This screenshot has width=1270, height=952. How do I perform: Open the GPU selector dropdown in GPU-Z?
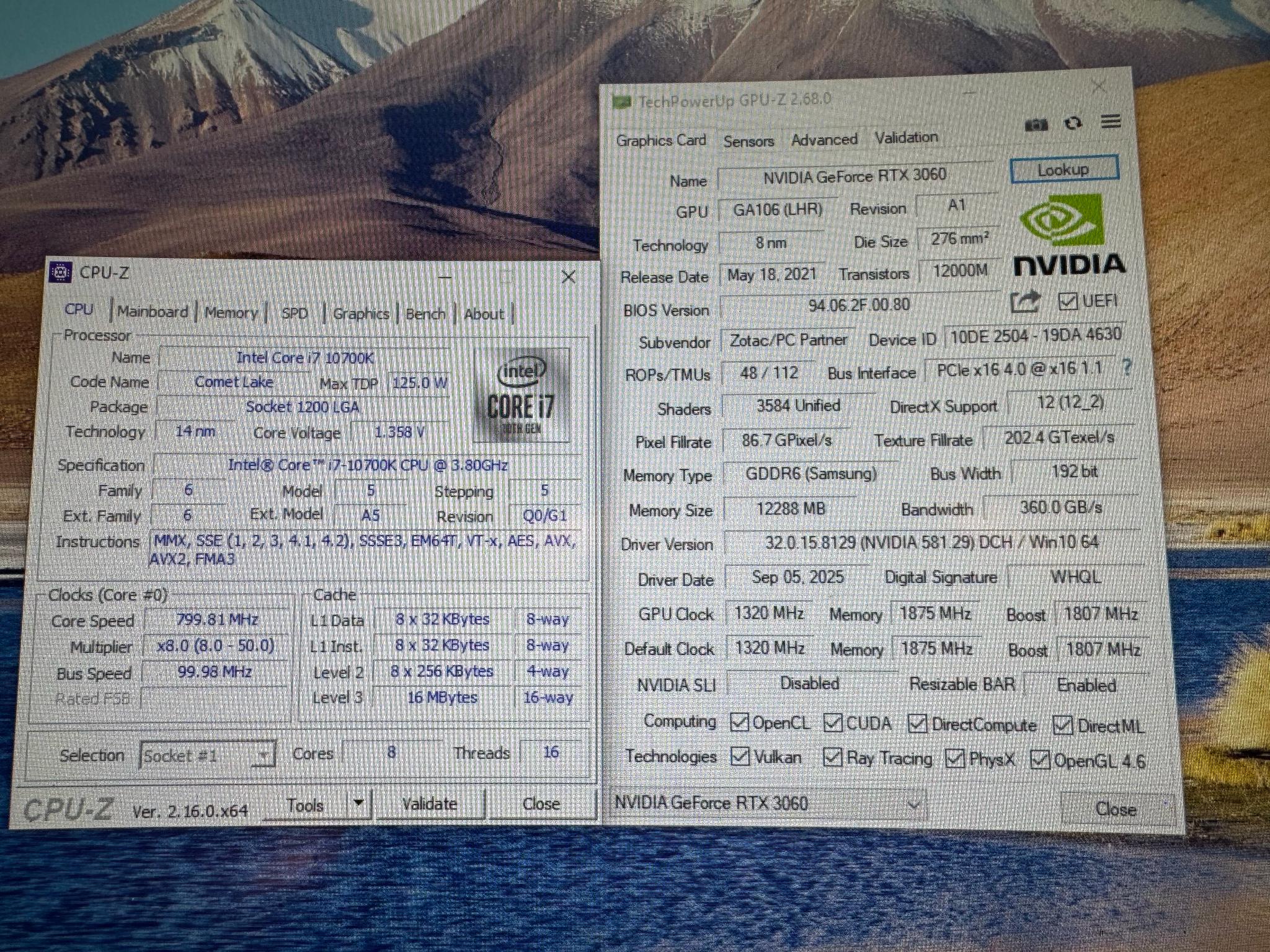point(768,804)
